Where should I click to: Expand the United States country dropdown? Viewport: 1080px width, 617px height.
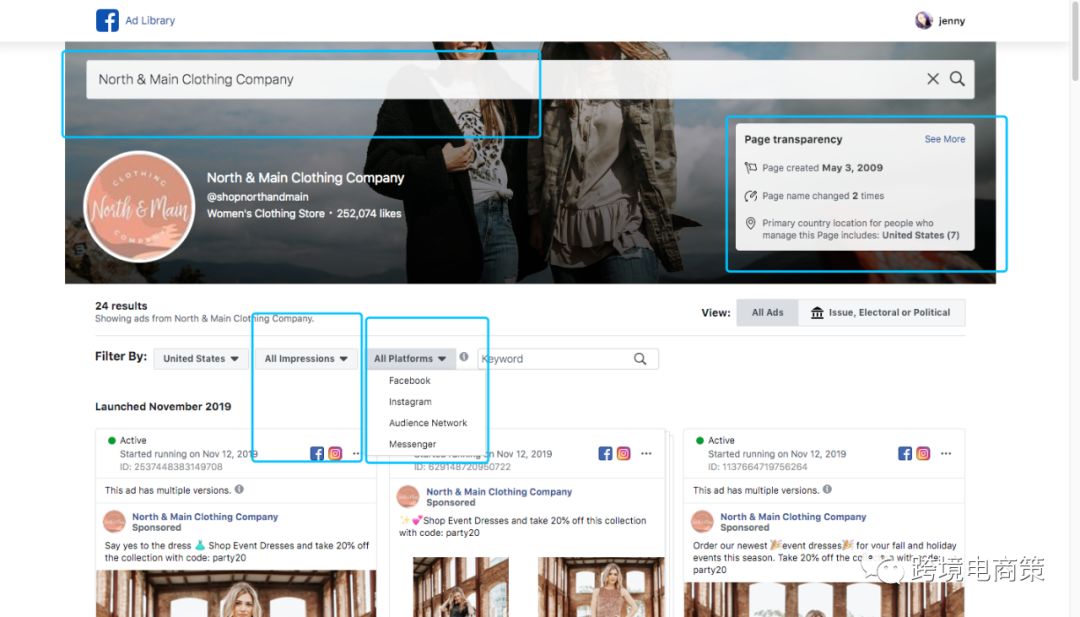tap(201, 359)
